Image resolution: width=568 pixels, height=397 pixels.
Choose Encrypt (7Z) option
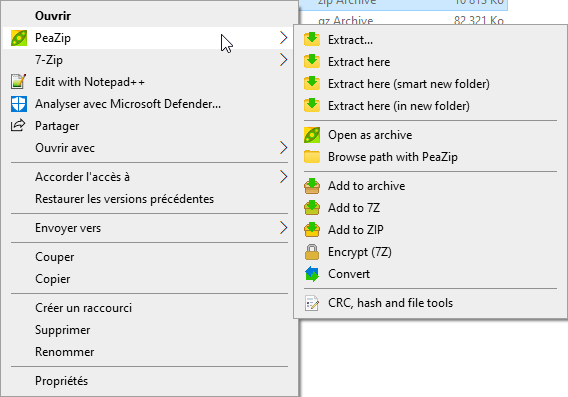click(x=430, y=252)
